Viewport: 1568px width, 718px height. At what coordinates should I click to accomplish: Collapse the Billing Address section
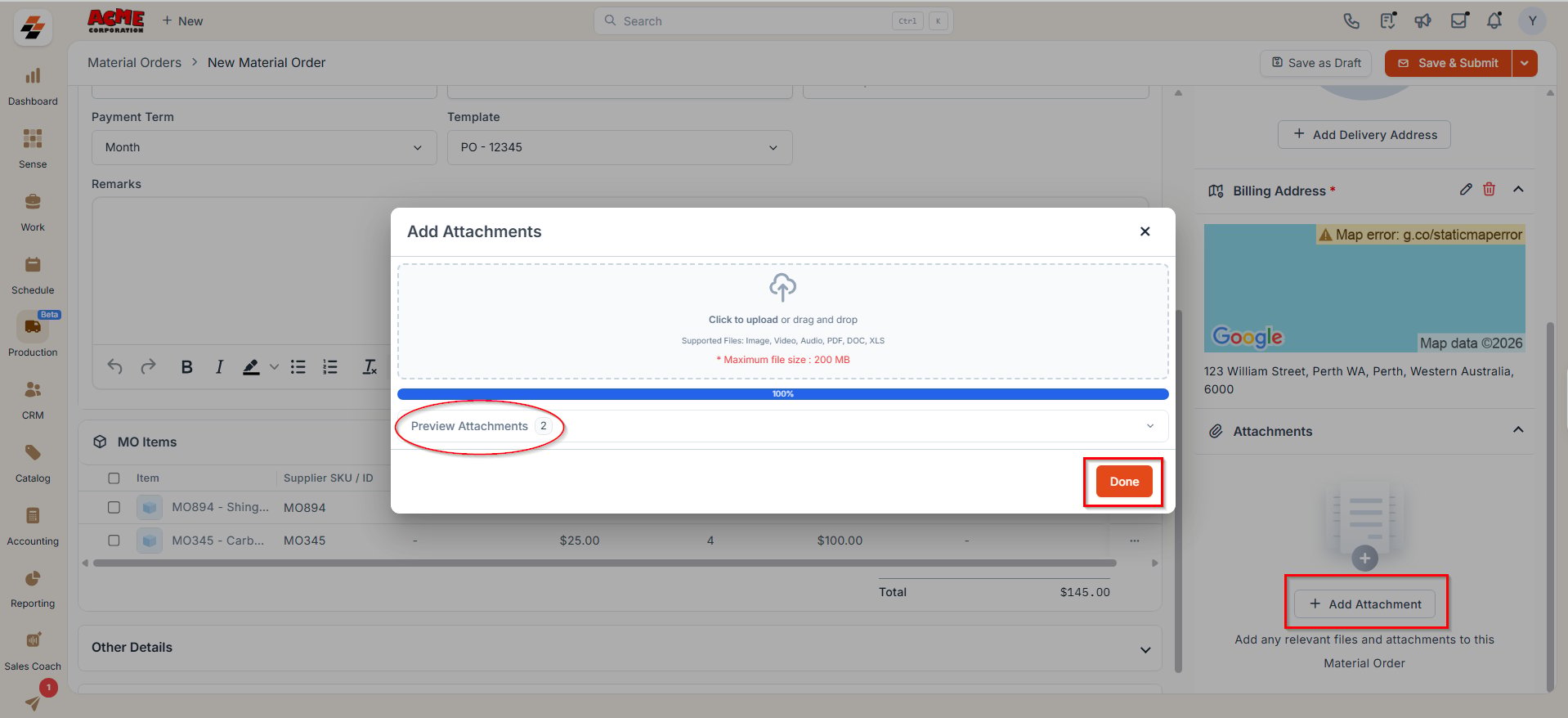(1518, 189)
